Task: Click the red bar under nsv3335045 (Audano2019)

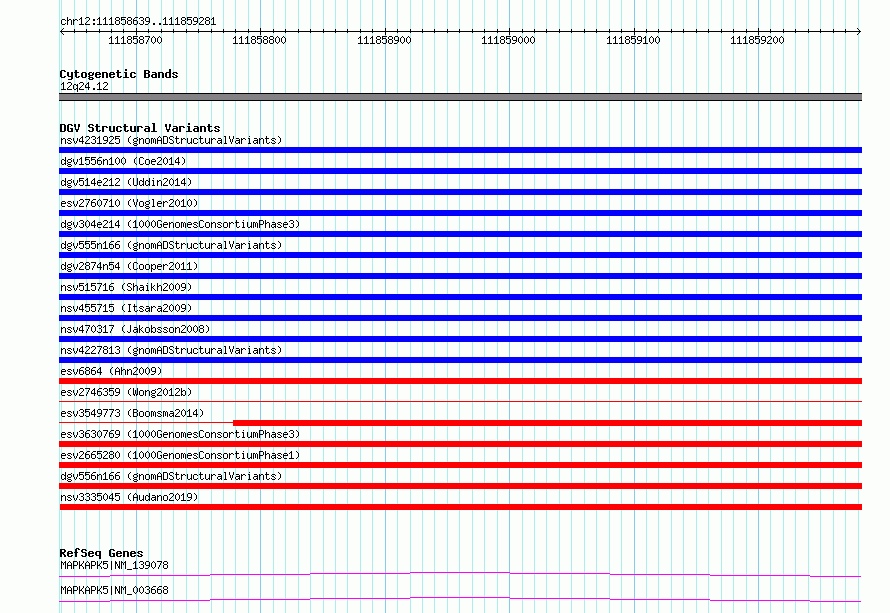Action: click(x=460, y=507)
